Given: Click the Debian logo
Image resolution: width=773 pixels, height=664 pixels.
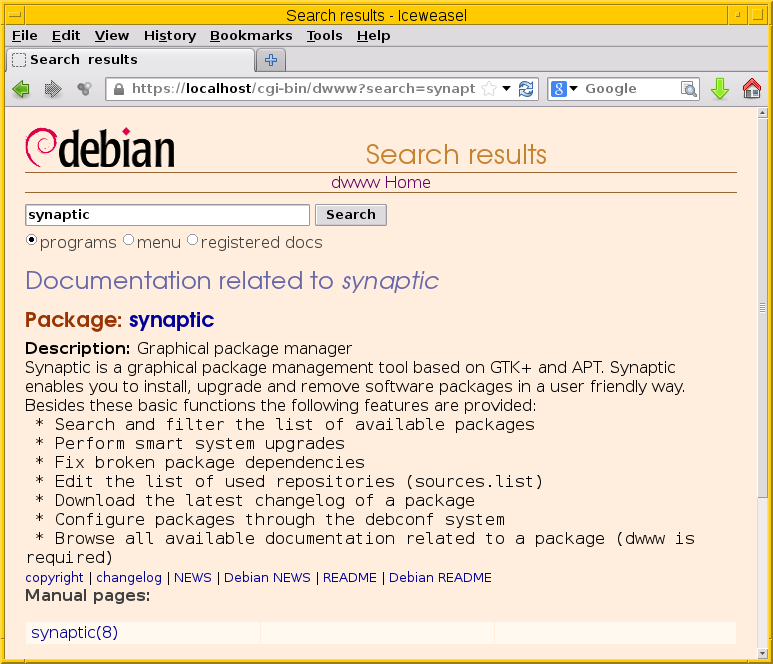Looking at the screenshot, I should (100, 148).
